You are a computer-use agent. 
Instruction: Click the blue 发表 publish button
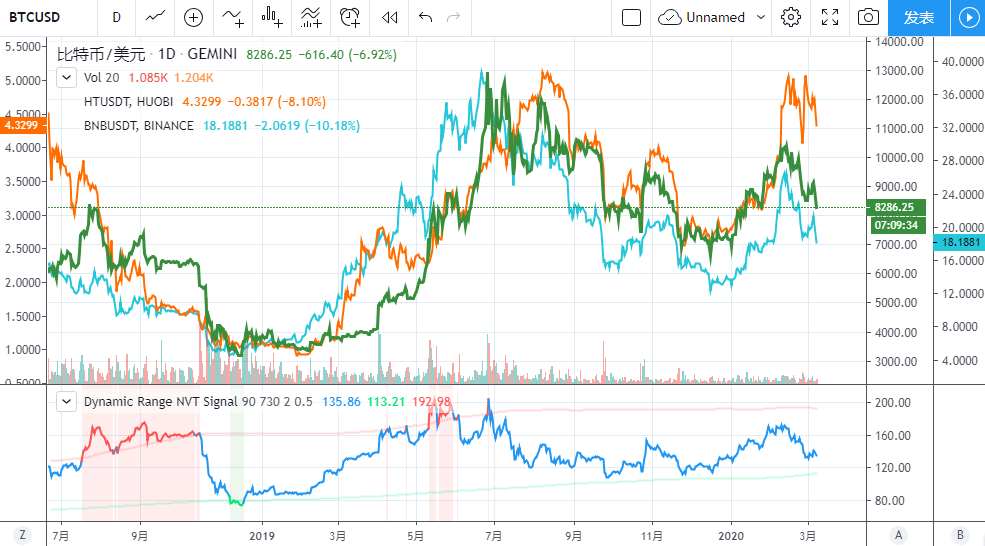(x=919, y=18)
